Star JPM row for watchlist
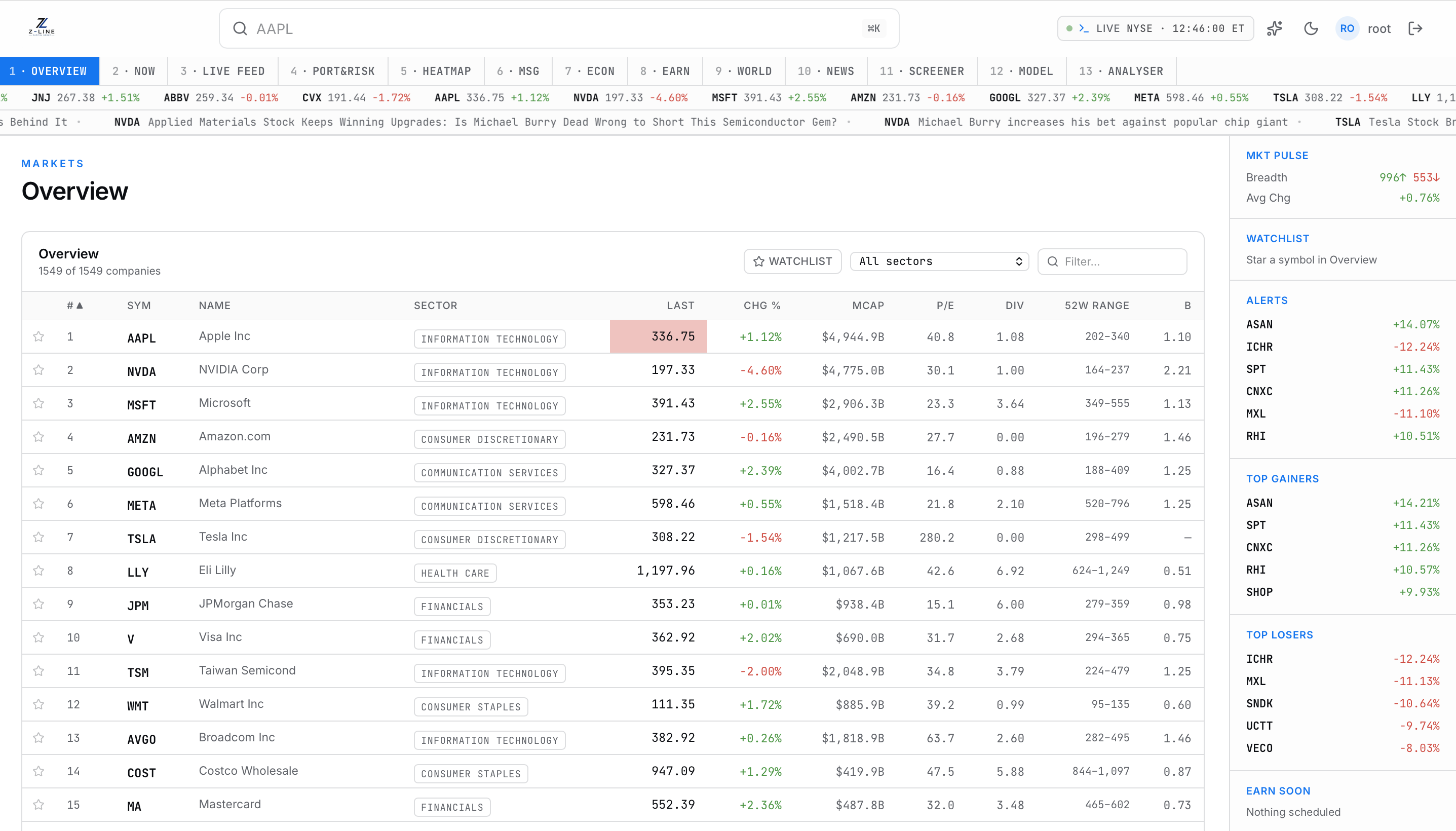1456x831 pixels. click(x=39, y=604)
